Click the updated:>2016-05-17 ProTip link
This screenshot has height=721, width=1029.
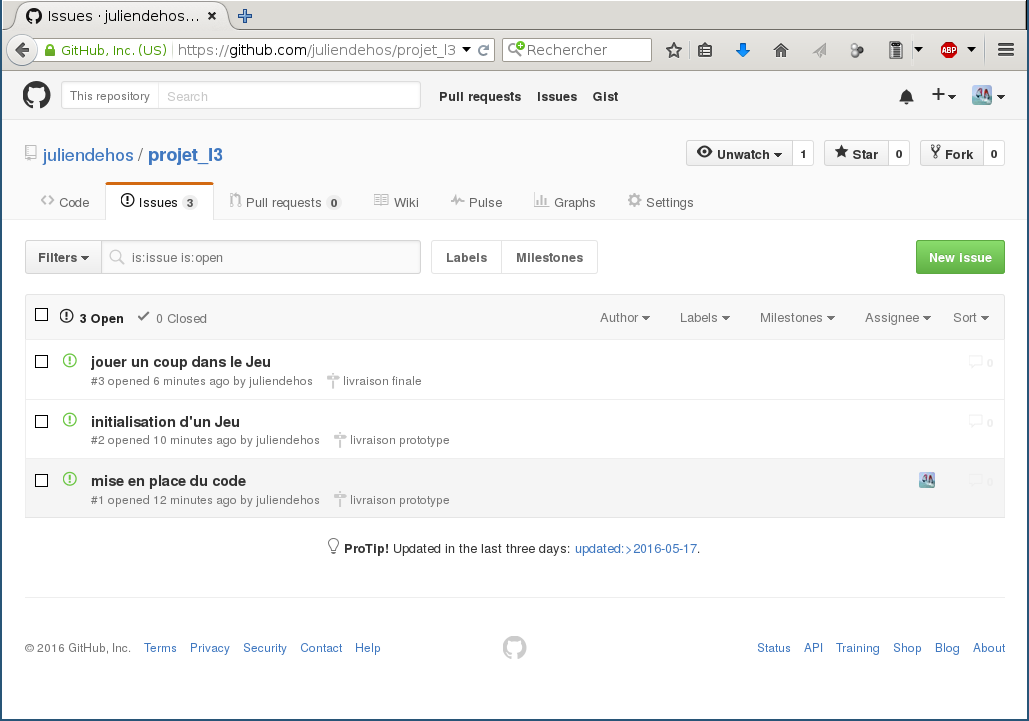tap(636, 548)
